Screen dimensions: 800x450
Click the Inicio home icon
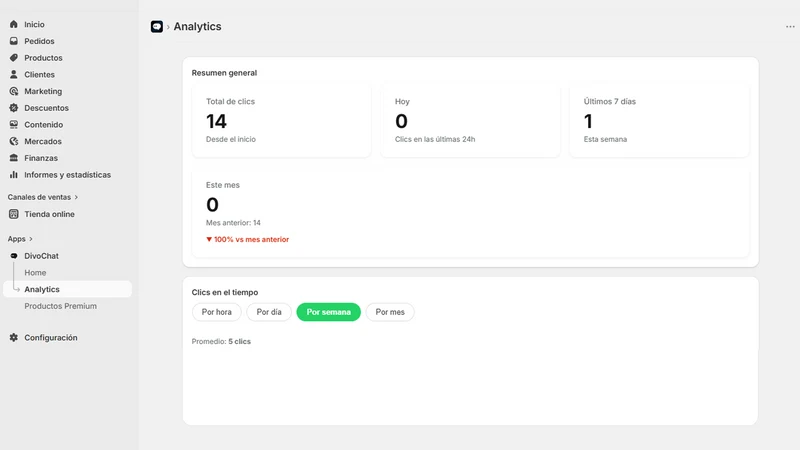point(14,24)
